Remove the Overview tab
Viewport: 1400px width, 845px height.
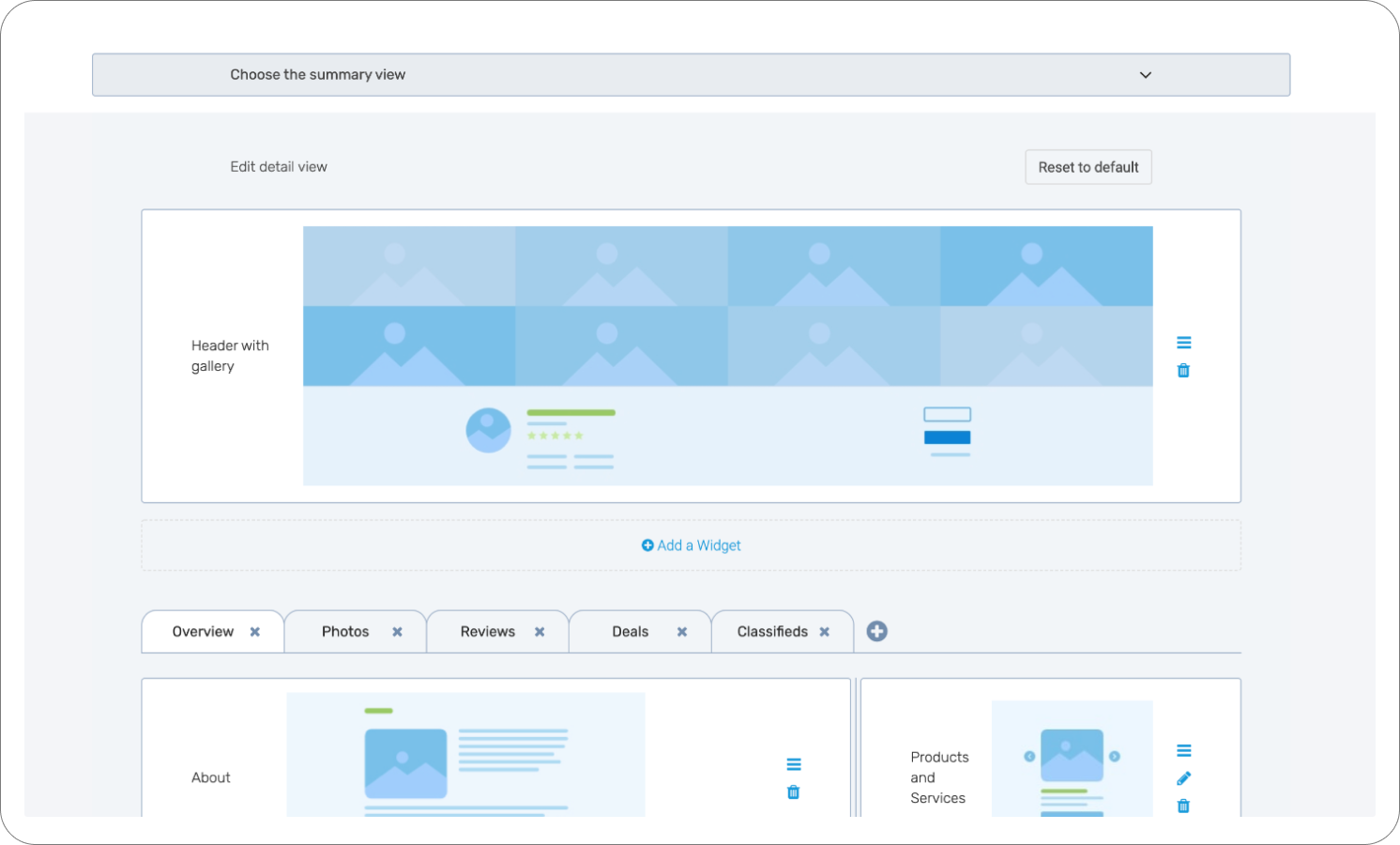254,632
